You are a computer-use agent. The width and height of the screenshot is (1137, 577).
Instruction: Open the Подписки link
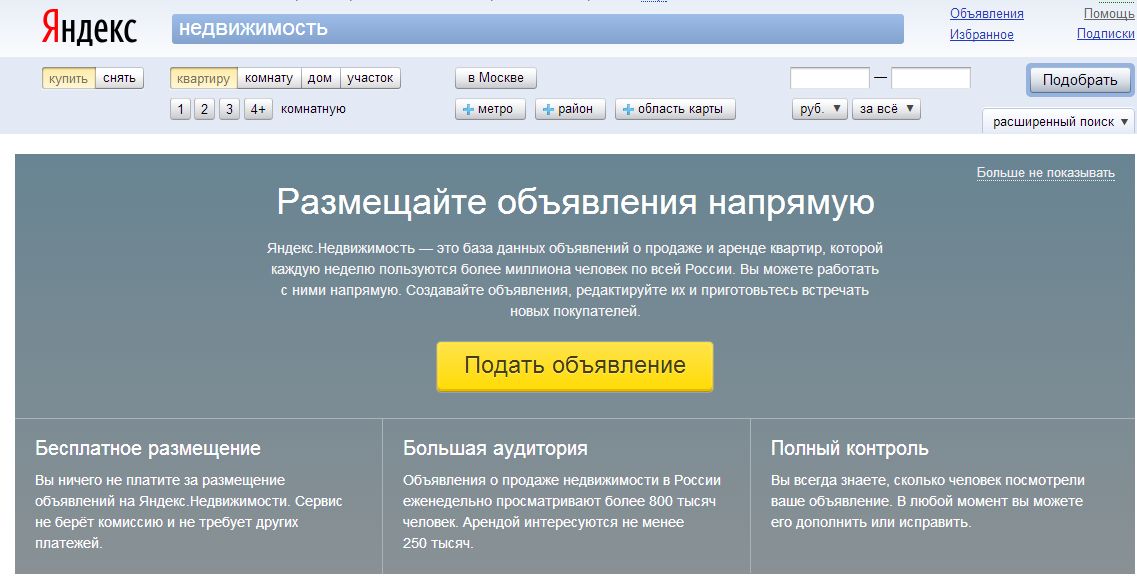point(1106,34)
